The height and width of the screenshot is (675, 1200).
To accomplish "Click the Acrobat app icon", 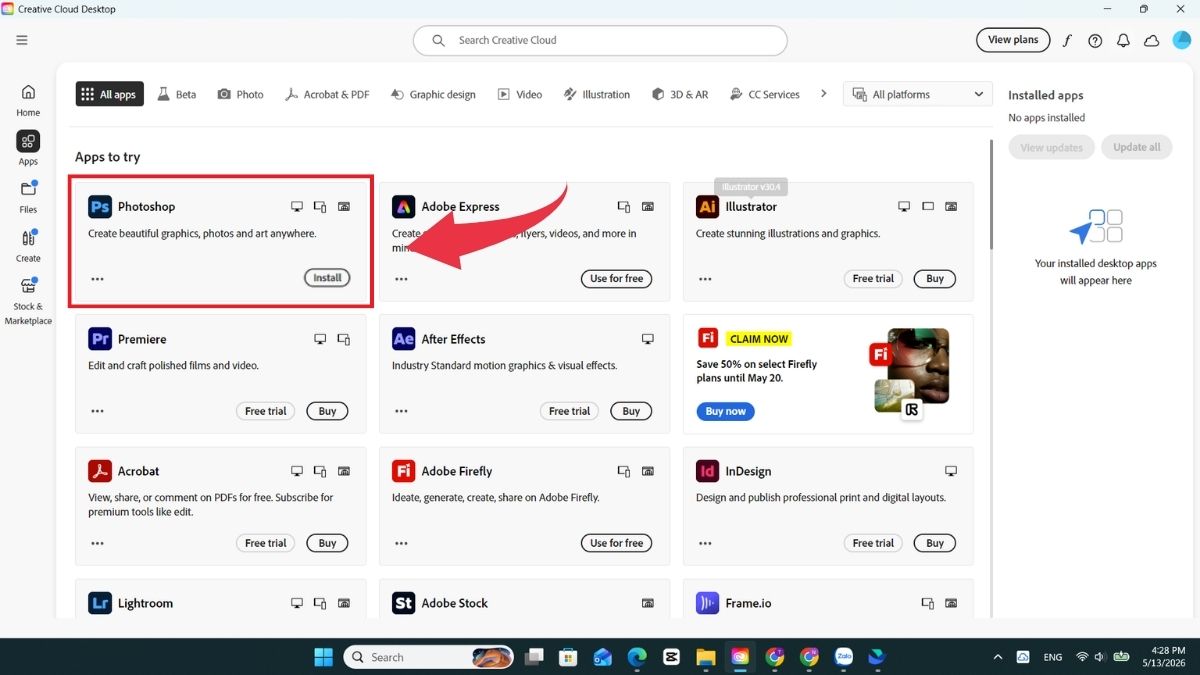I will (100, 470).
